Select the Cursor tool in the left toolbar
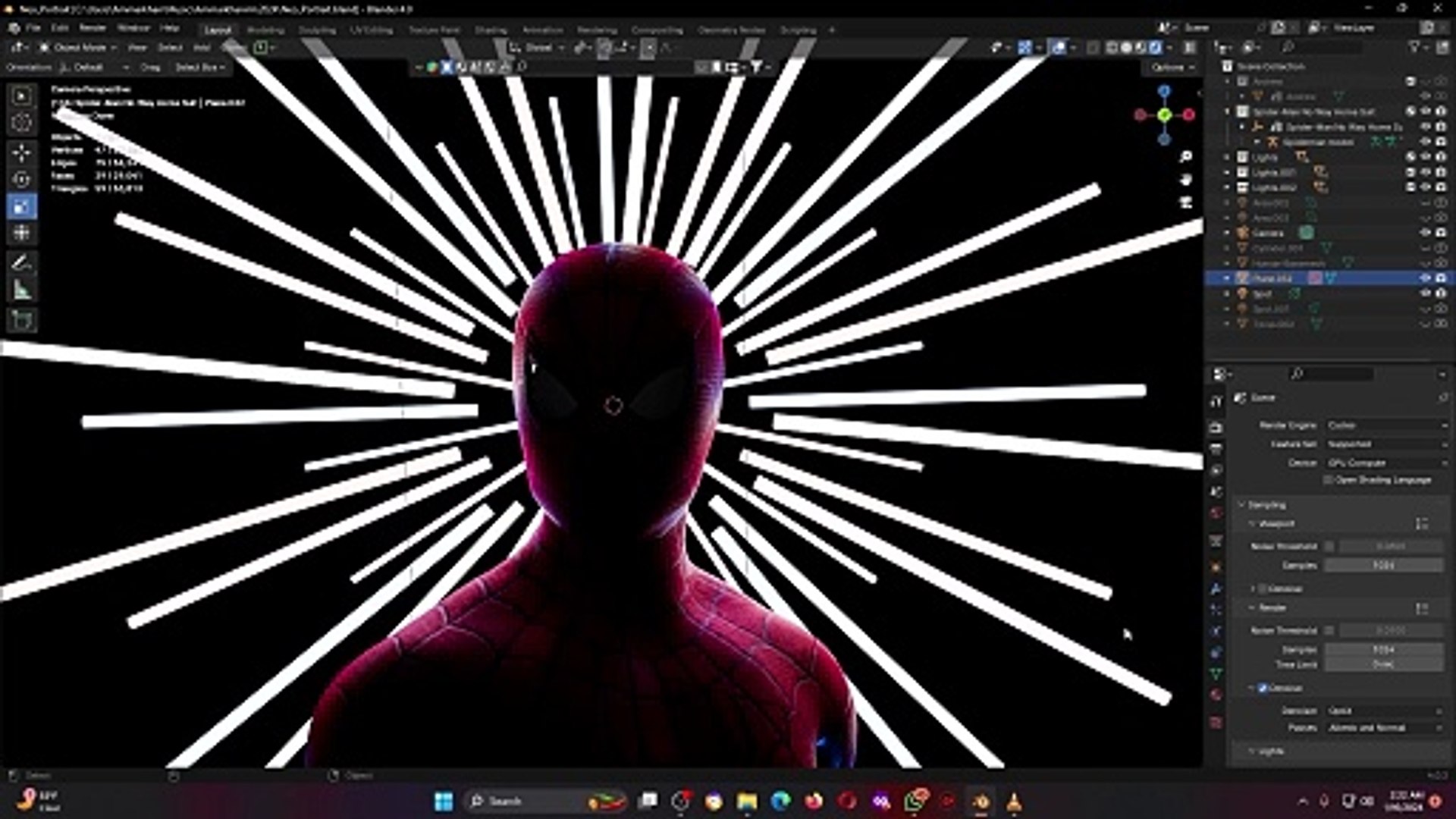The height and width of the screenshot is (819, 1456). pyautogui.click(x=22, y=123)
